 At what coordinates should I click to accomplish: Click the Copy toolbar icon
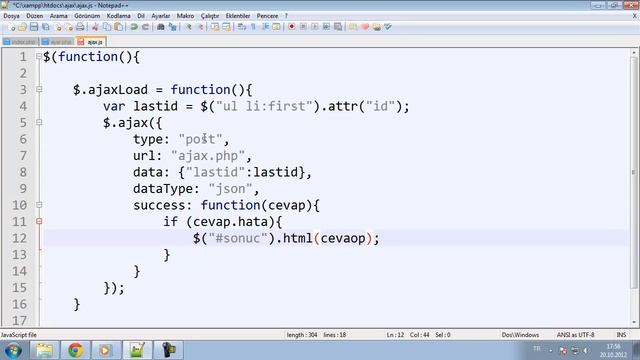click(x=107, y=27)
